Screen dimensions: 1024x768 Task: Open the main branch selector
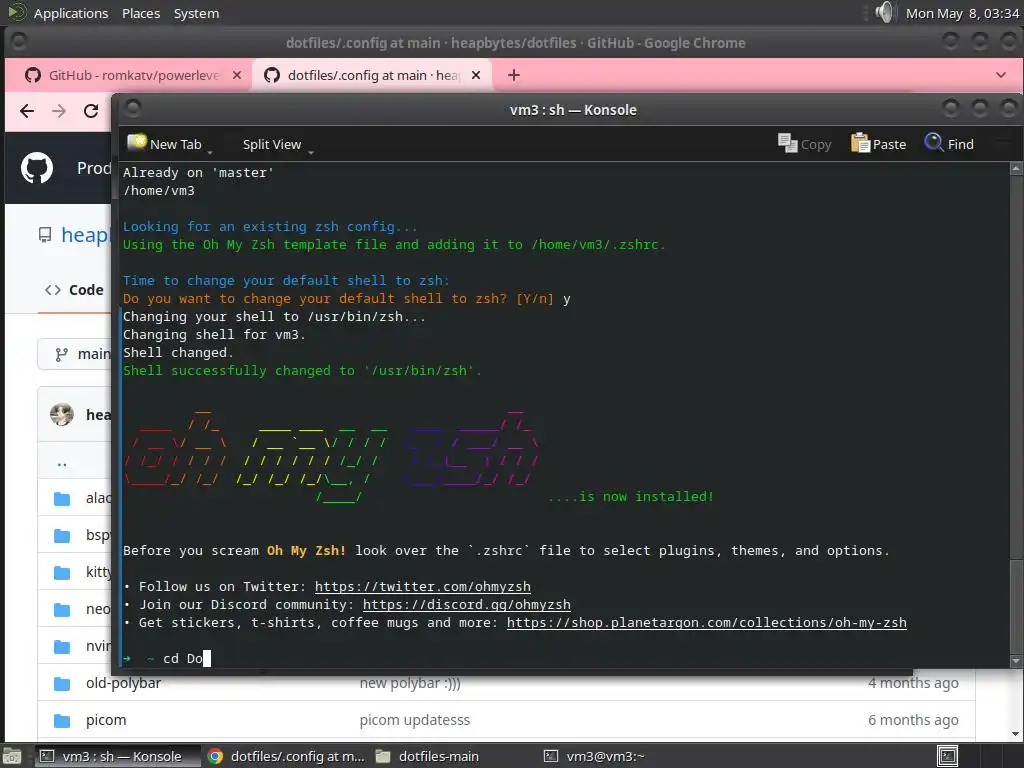74,354
